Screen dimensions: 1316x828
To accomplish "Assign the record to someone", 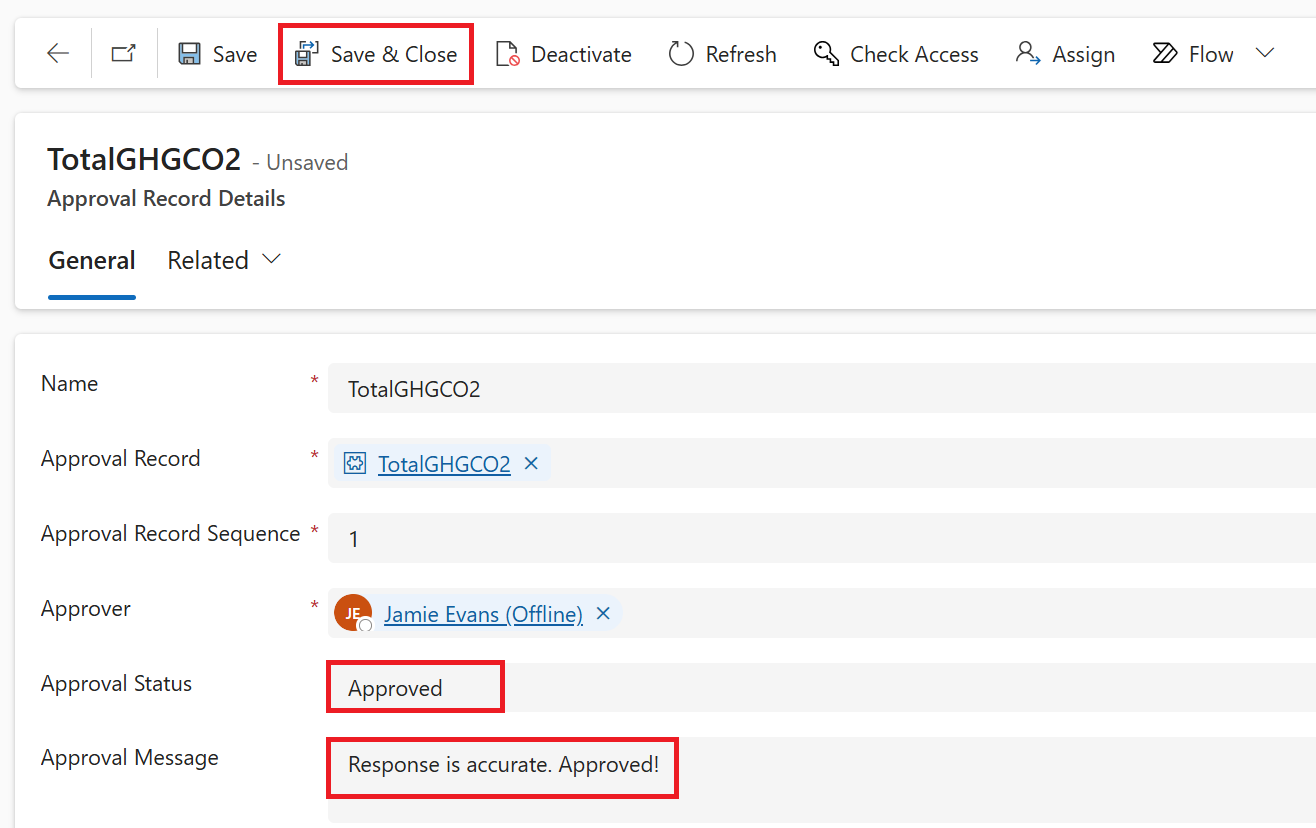I will pyautogui.click(x=1065, y=54).
